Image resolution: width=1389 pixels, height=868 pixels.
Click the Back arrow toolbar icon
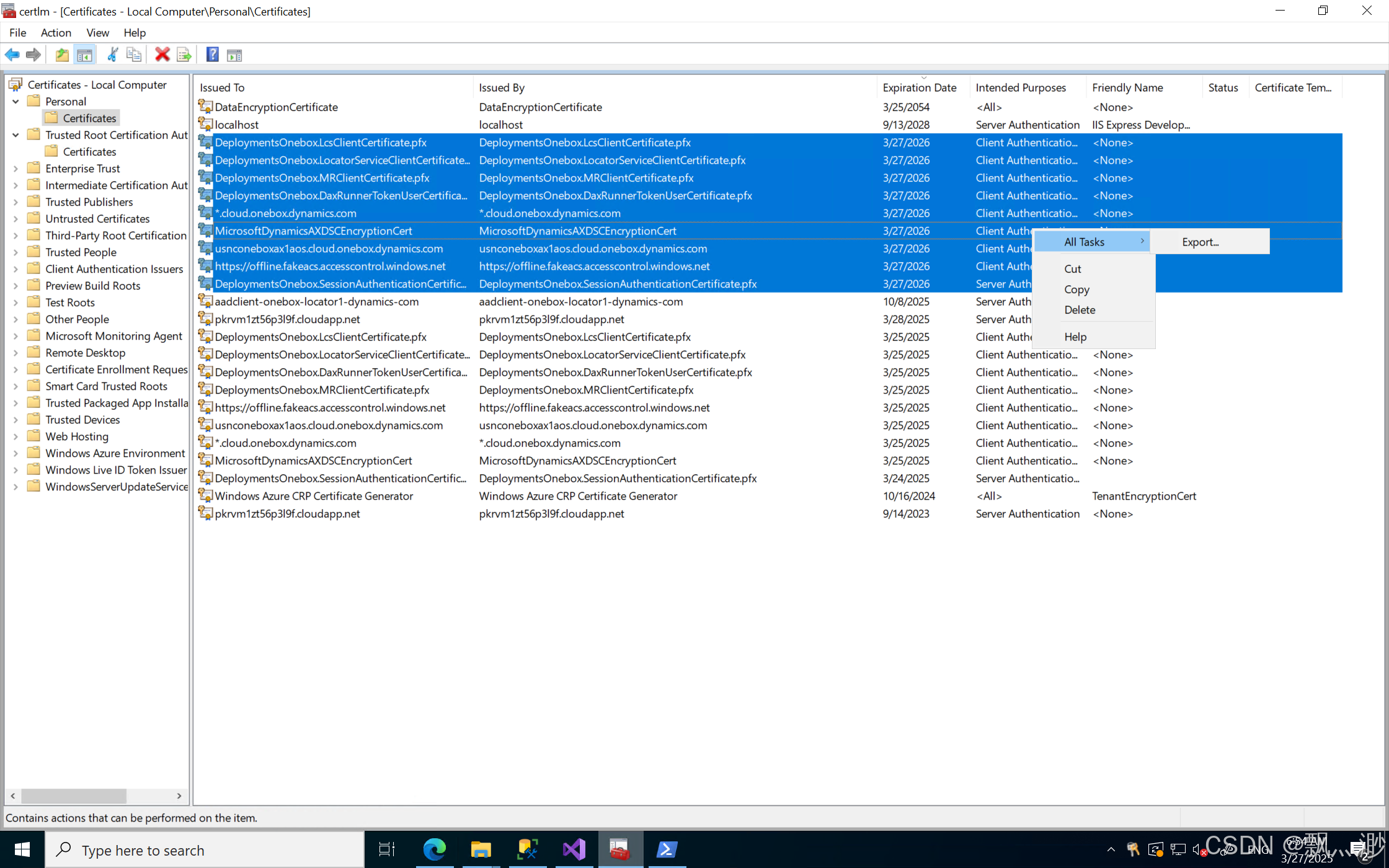coord(12,55)
